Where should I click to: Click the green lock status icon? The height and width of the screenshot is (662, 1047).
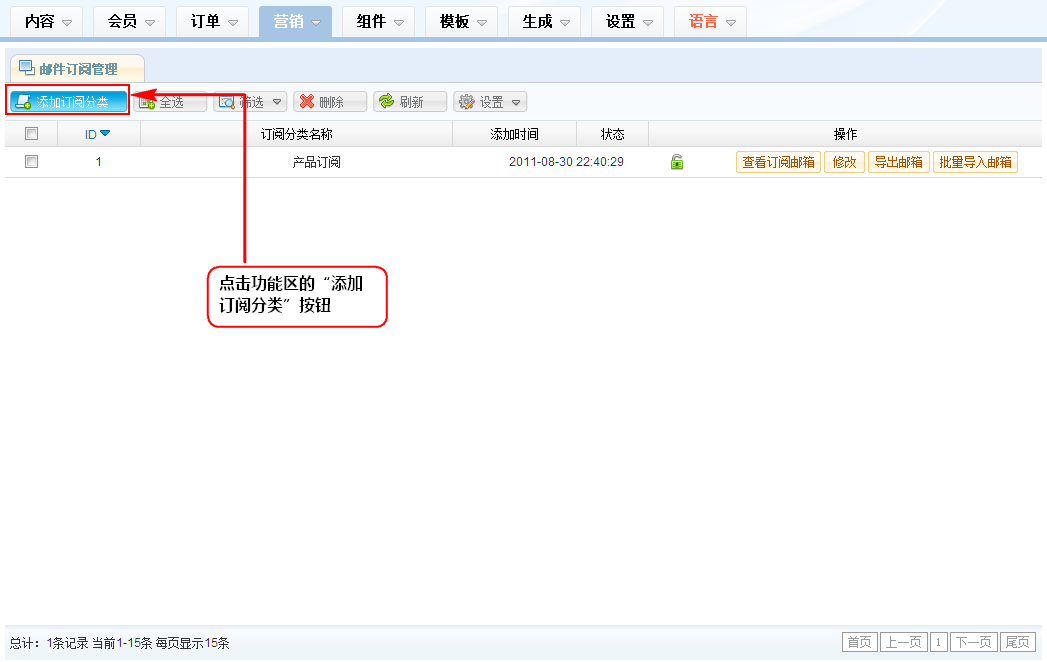(677, 162)
